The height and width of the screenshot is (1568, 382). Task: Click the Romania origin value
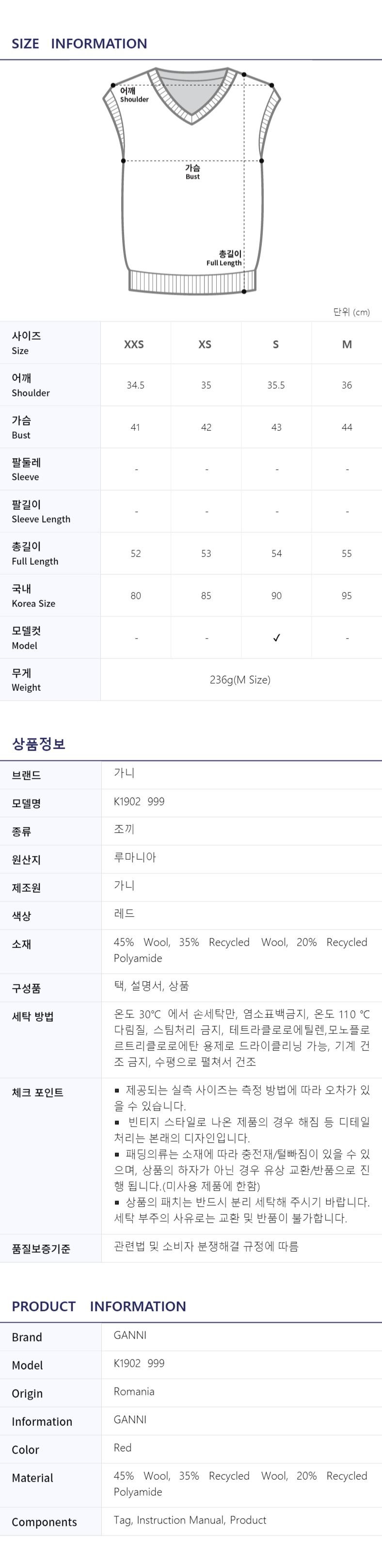click(134, 1391)
